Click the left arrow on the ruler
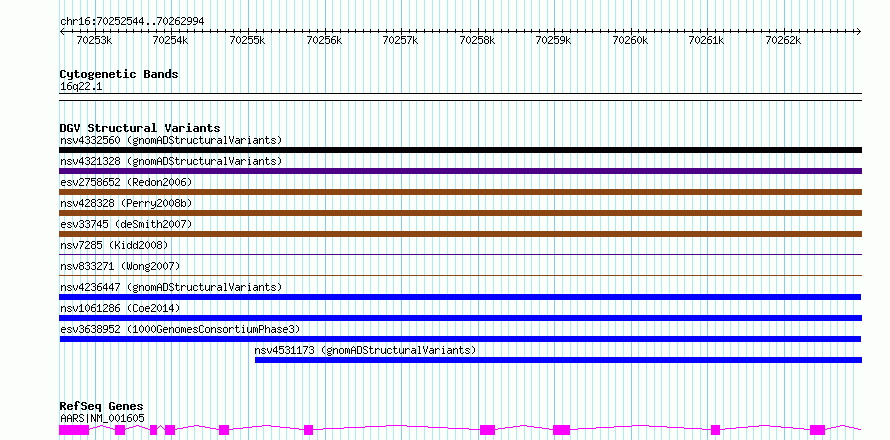The image size is (890, 440). 62,31
